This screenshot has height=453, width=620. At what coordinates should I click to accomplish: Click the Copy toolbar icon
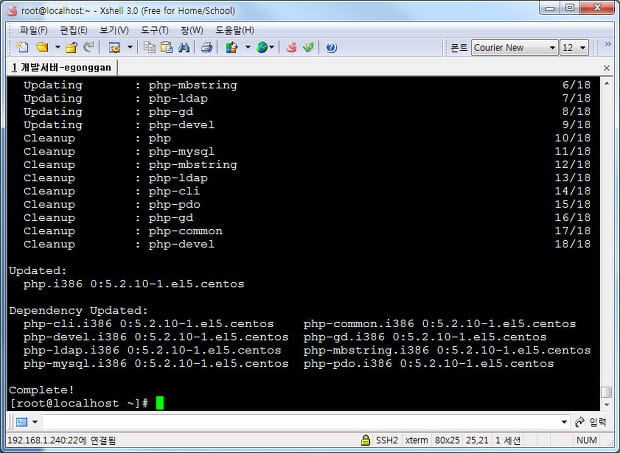tap(149, 47)
